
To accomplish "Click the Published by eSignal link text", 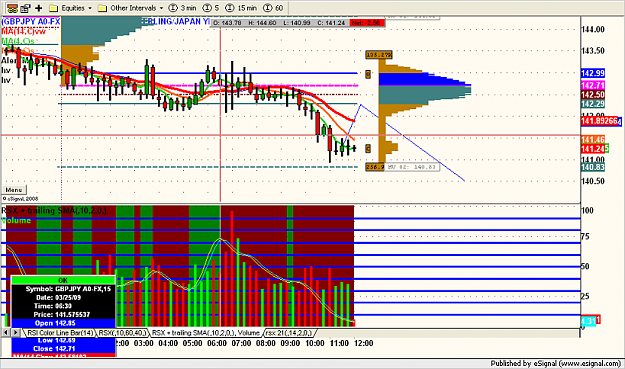I will (x=555, y=363).
